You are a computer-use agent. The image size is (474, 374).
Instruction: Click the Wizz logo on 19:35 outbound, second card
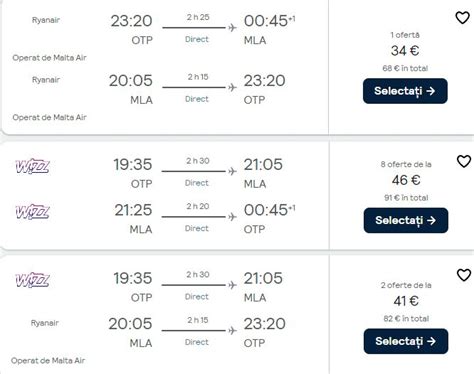pyautogui.click(x=32, y=166)
